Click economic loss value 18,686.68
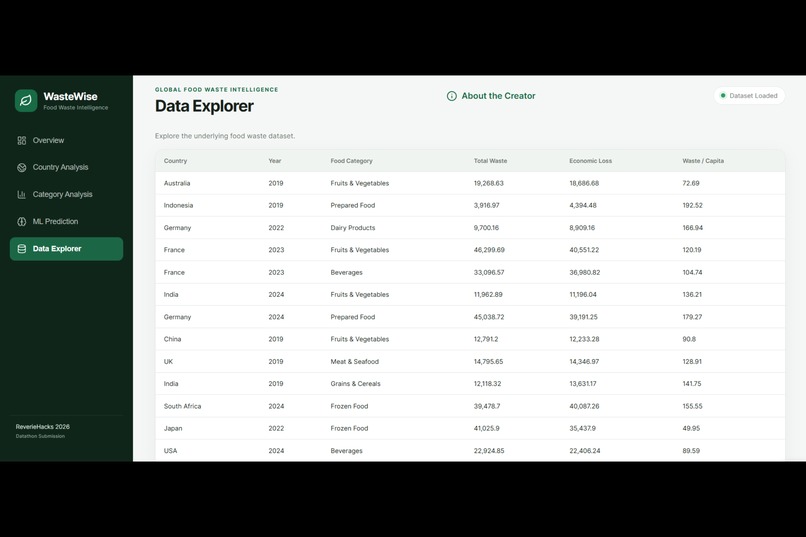Viewport: 806px width, 537px height. [584, 183]
